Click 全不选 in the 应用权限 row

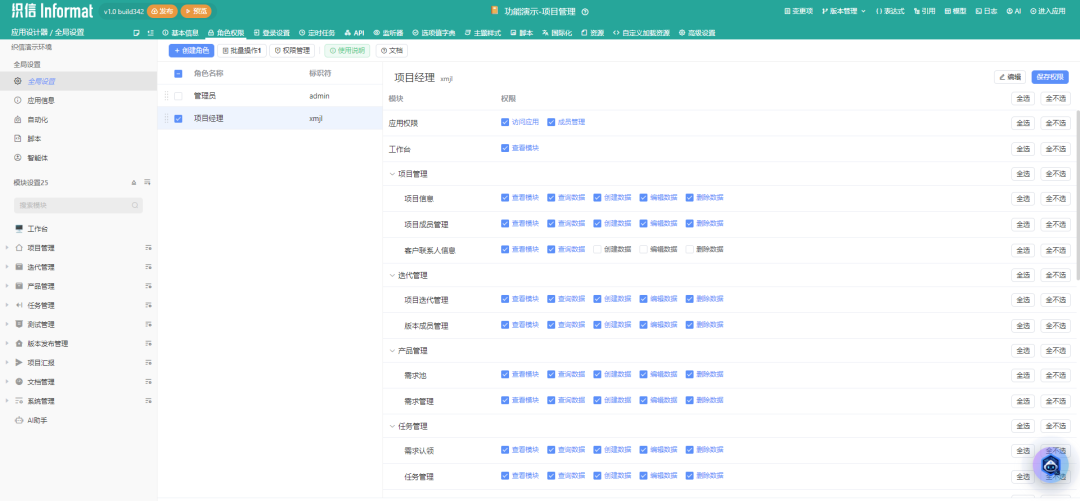[x=1055, y=123]
